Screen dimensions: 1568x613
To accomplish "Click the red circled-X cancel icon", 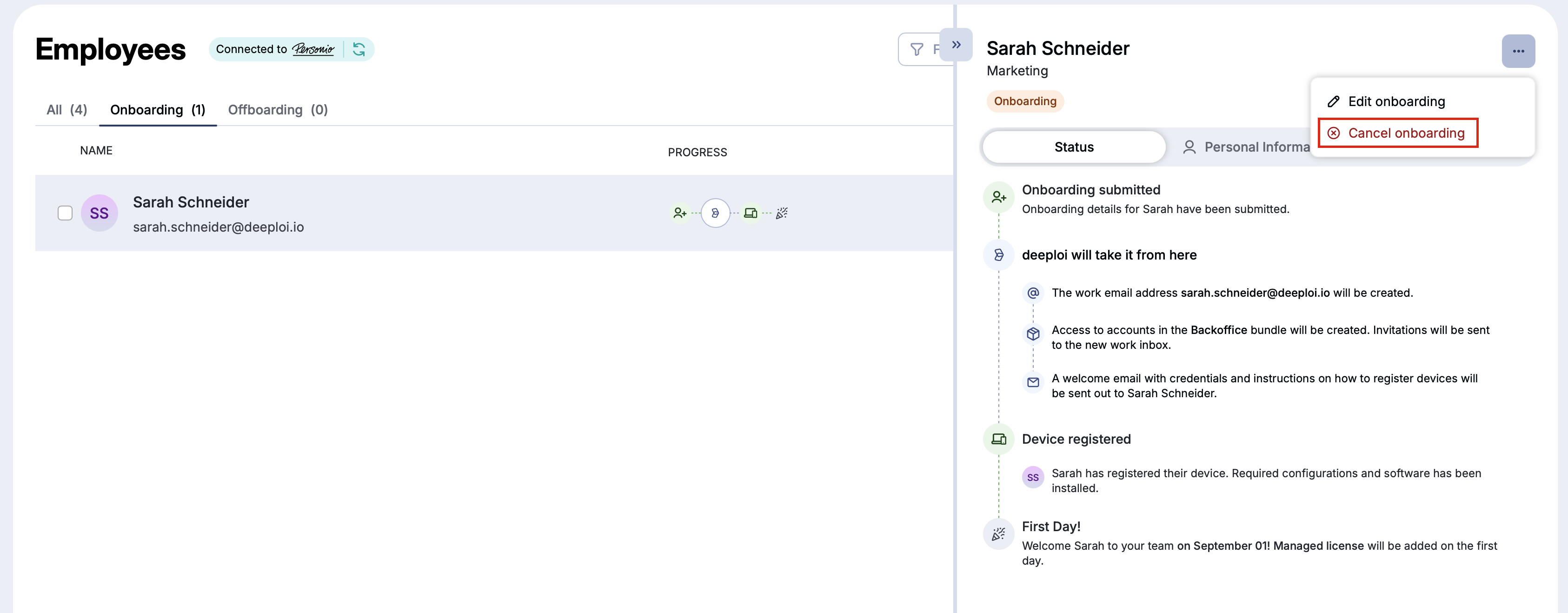I will tap(1333, 133).
